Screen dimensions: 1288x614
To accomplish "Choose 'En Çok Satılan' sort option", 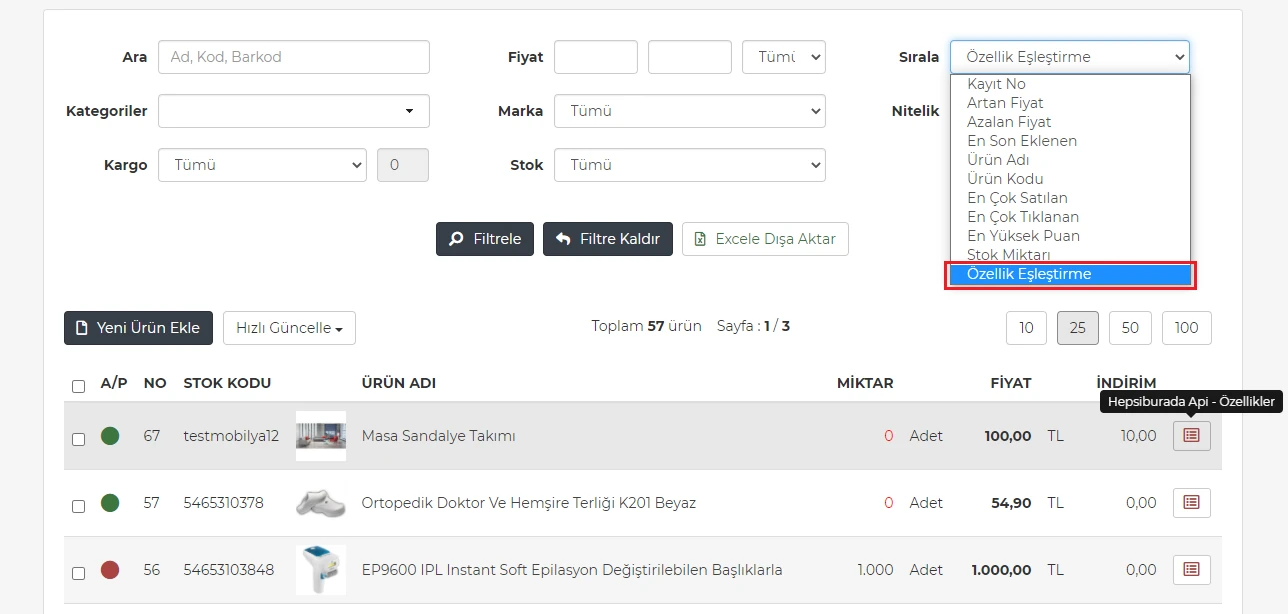I will [1017, 198].
